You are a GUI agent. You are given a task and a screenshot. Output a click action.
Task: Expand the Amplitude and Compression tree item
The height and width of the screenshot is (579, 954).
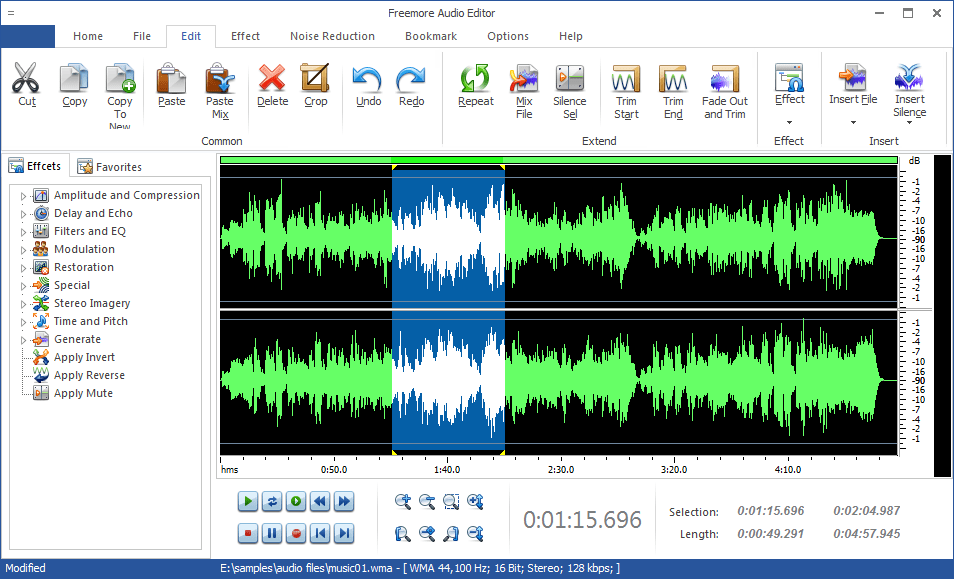(x=22, y=195)
